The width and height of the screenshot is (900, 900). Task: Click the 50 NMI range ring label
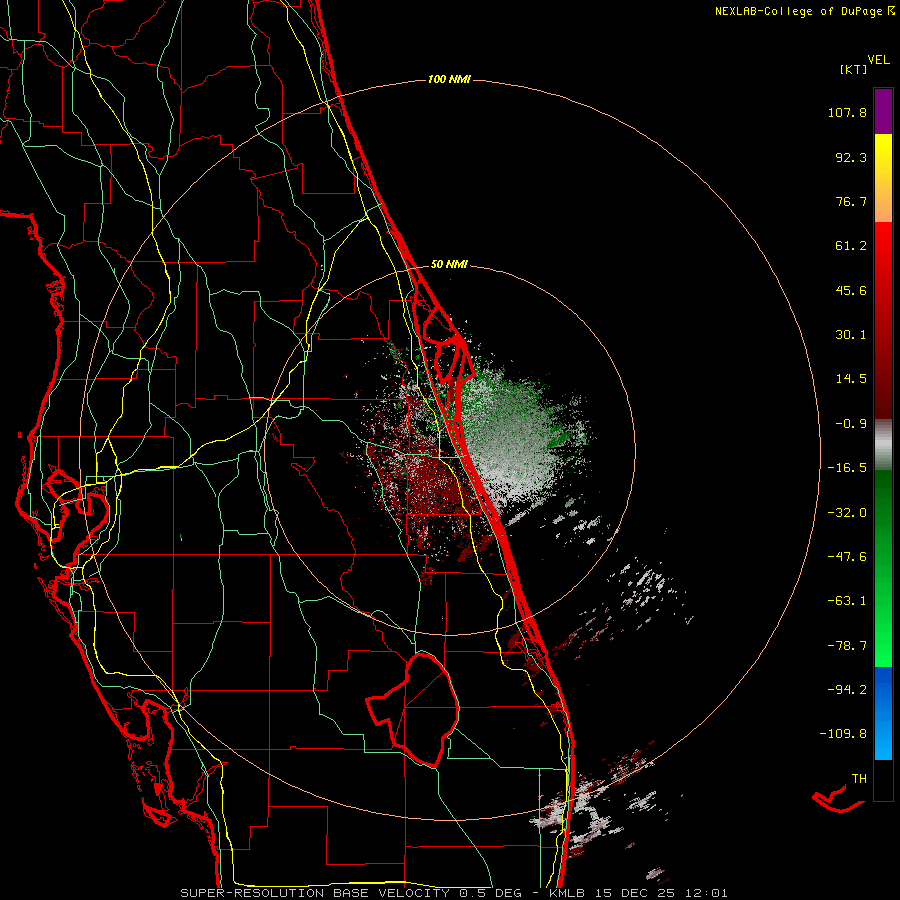(x=449, y=264)
